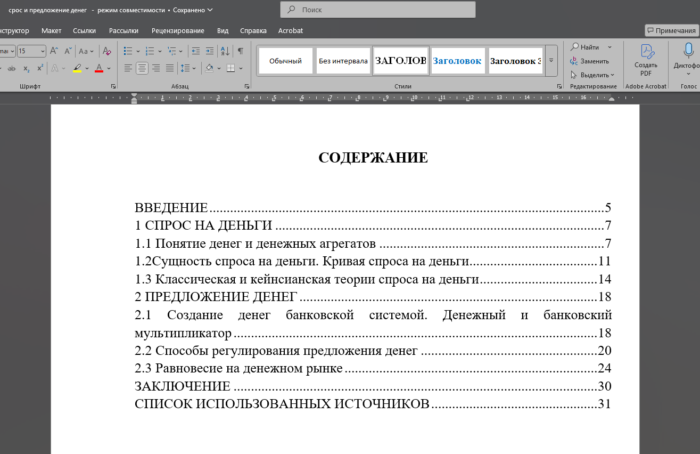Toggle subscript formatting

(x=26, y=68)
